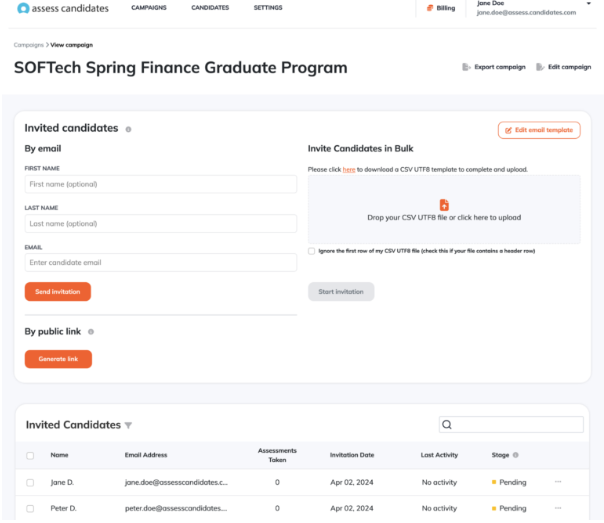Screen dimensions: 604x523
Task: Toggle the select-all candidates header checkbox
Action: coord(30,456)
